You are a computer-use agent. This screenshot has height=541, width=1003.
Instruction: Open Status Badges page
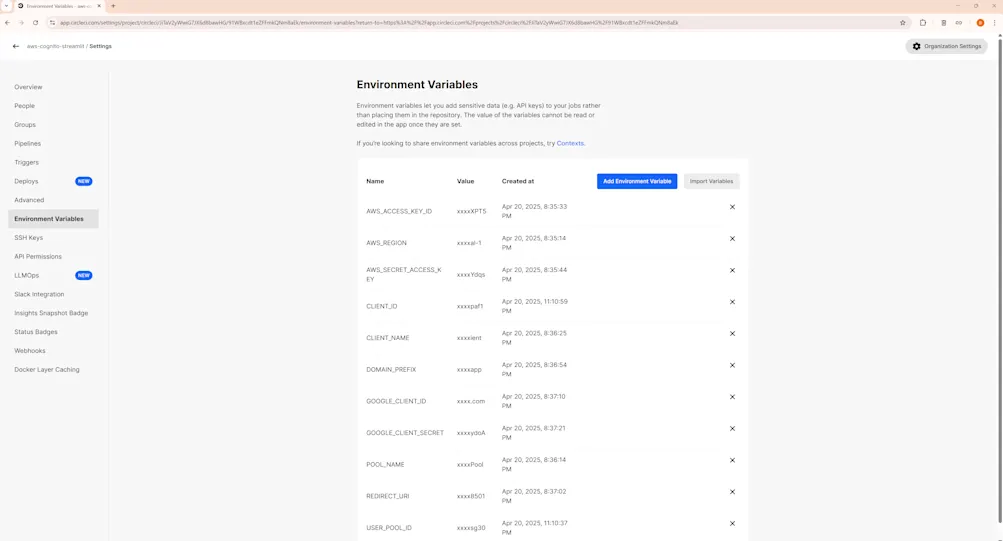(x=36, y=332)
